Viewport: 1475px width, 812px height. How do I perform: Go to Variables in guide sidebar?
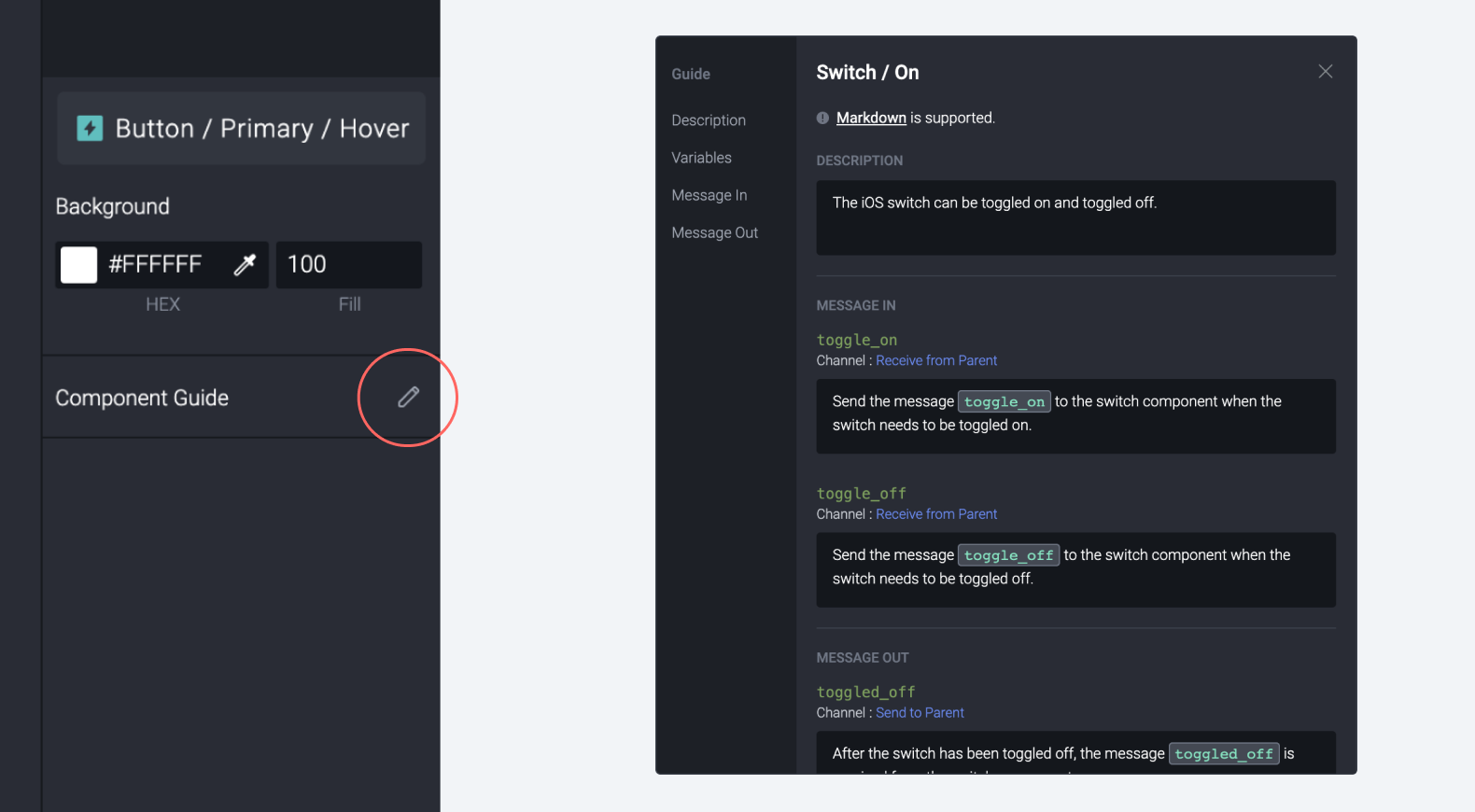click(x=701, y=158)
